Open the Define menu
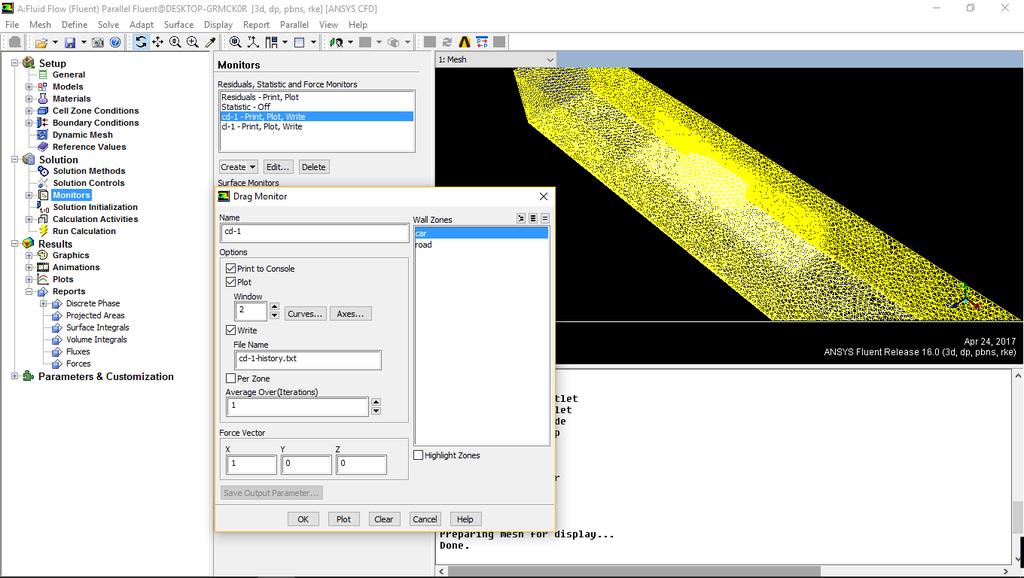1024x578 pixels. (x=74, y=25)
